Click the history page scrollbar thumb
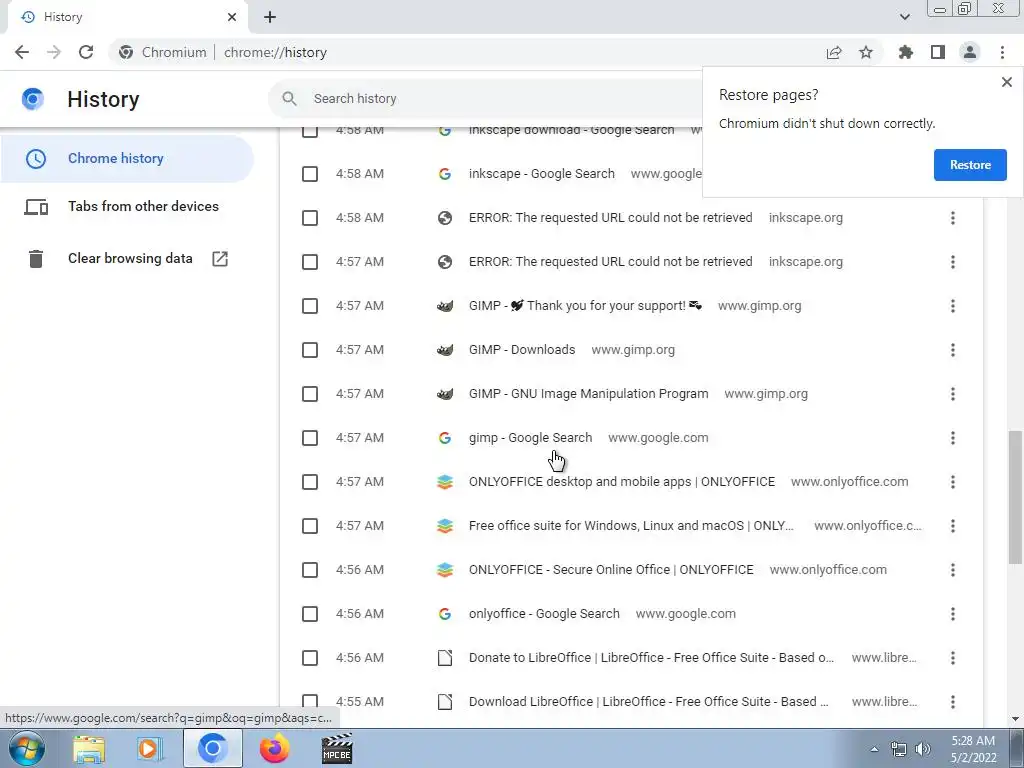Image resolution: width=1024 pixels, height=768 pixels. [x=1015, y=496]
